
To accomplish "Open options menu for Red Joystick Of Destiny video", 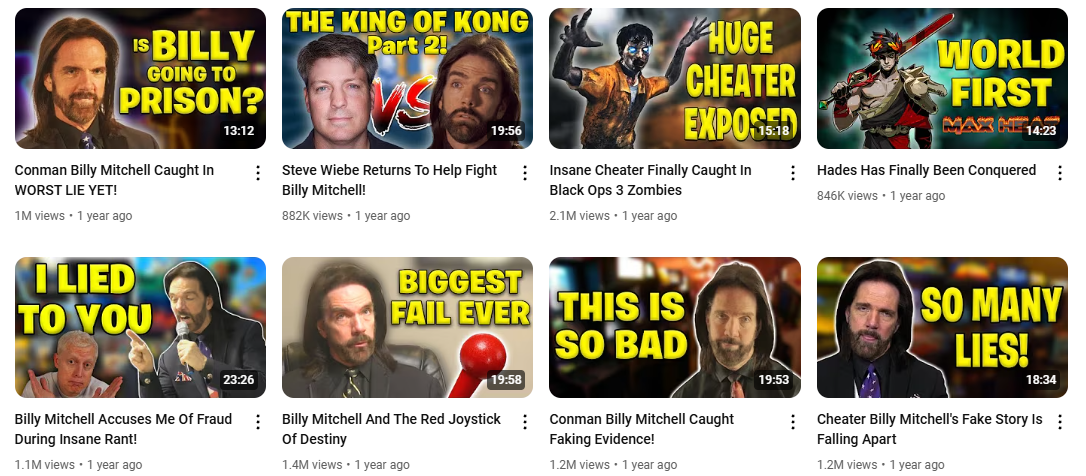I will (x=525, y=422).
